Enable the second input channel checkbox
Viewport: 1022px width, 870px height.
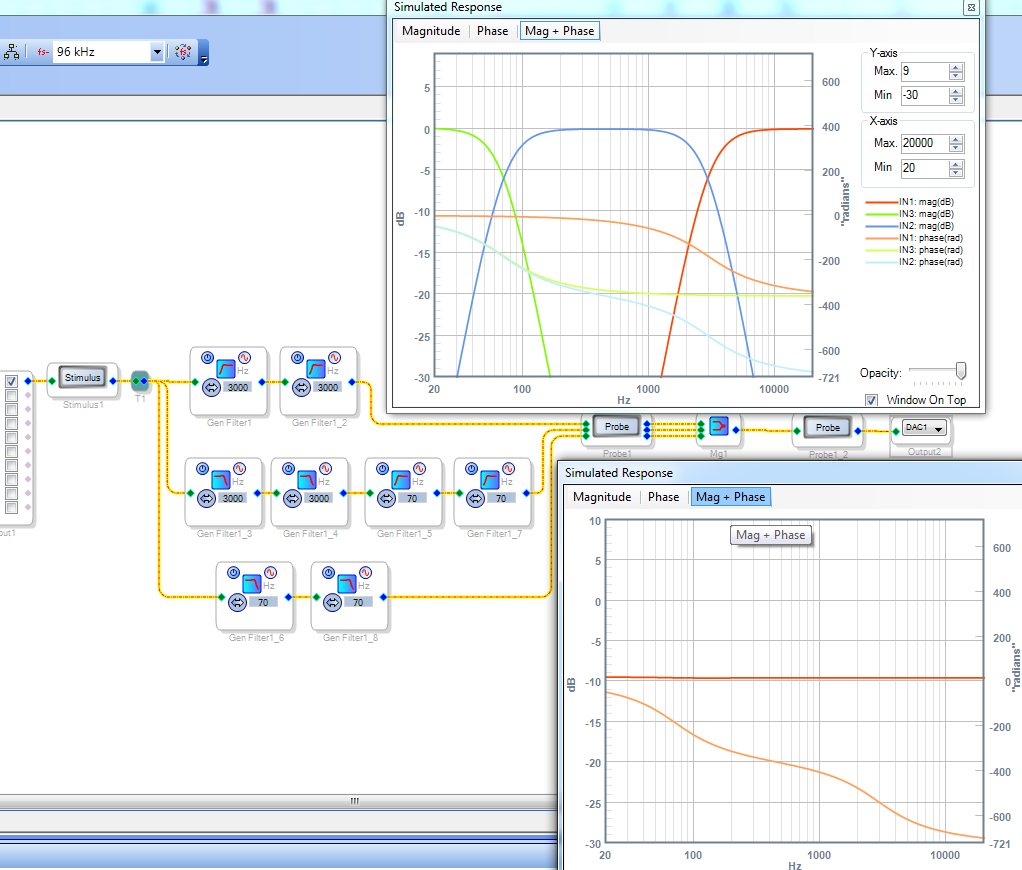[11, 396]
